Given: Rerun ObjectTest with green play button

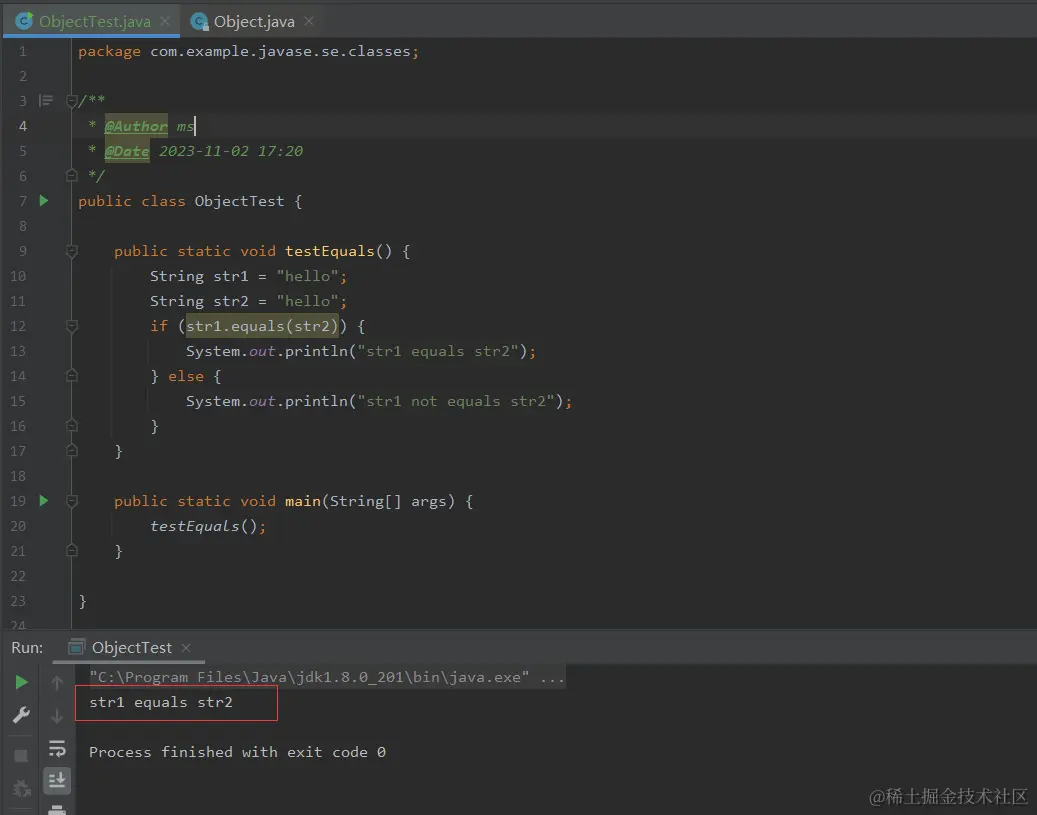Looking at the screenshot, I should (21, 682).
